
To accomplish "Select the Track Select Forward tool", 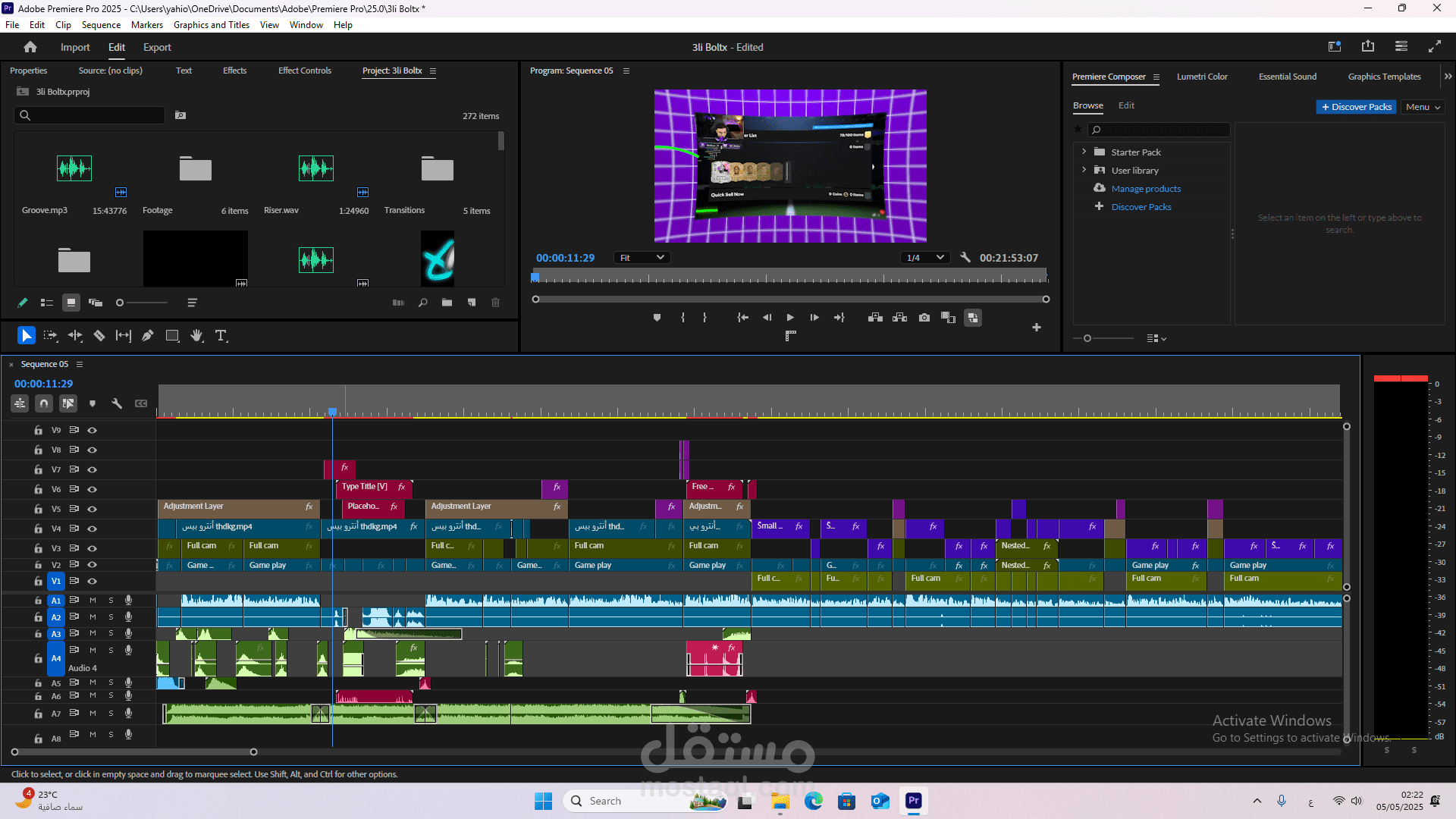I will pos(51,335).
